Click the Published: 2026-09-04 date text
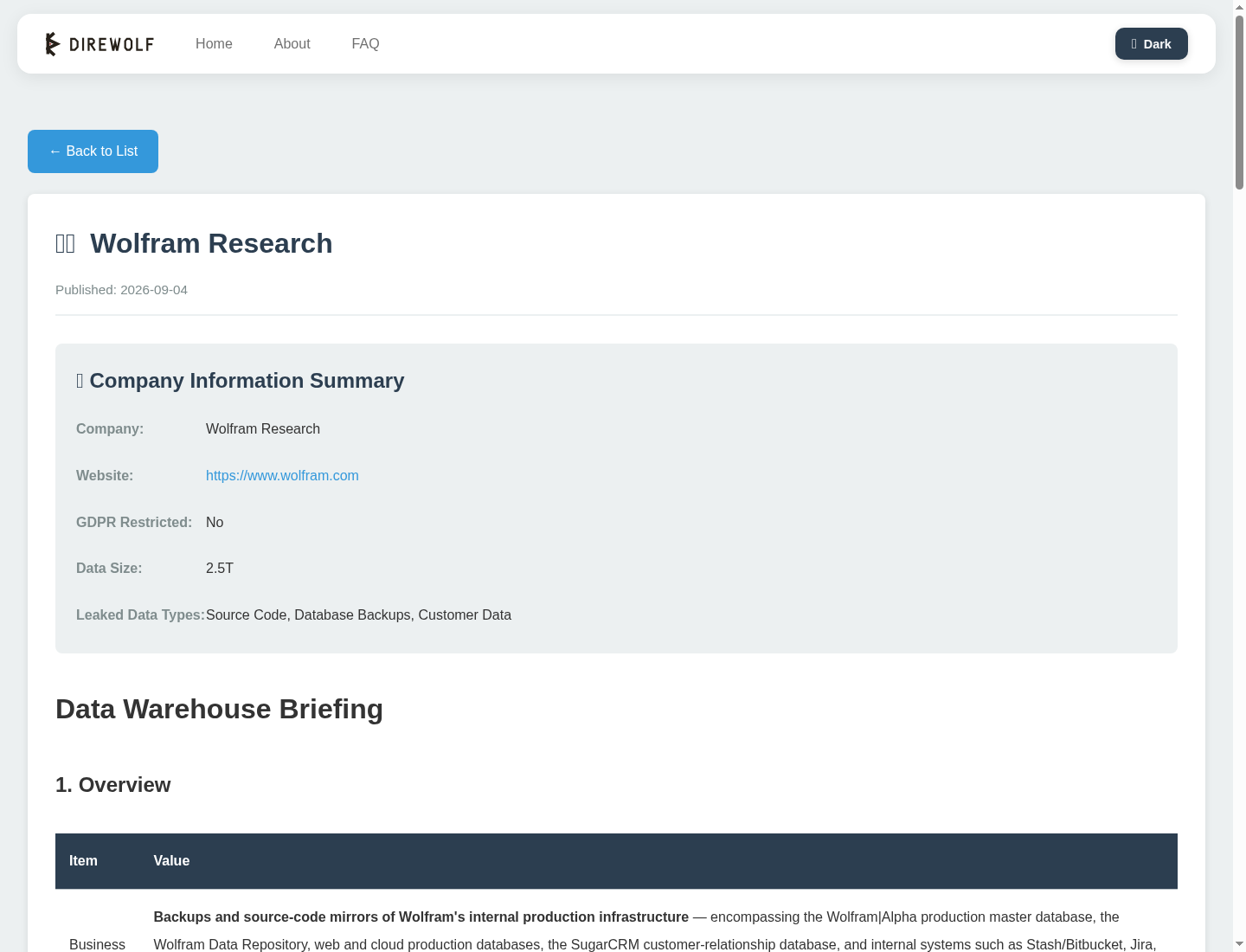The height and width of the screenshot is (952, 1246). point(121,290)
